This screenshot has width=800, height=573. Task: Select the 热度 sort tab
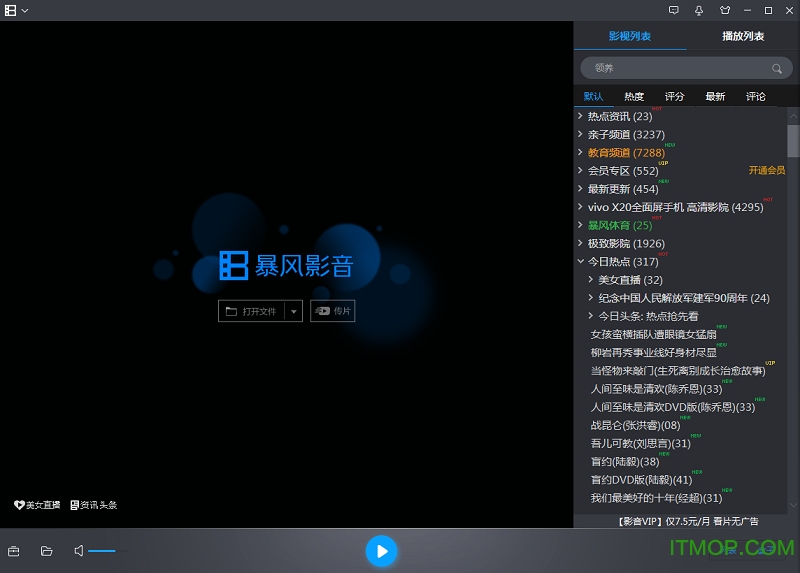click(x=634, y=97)
